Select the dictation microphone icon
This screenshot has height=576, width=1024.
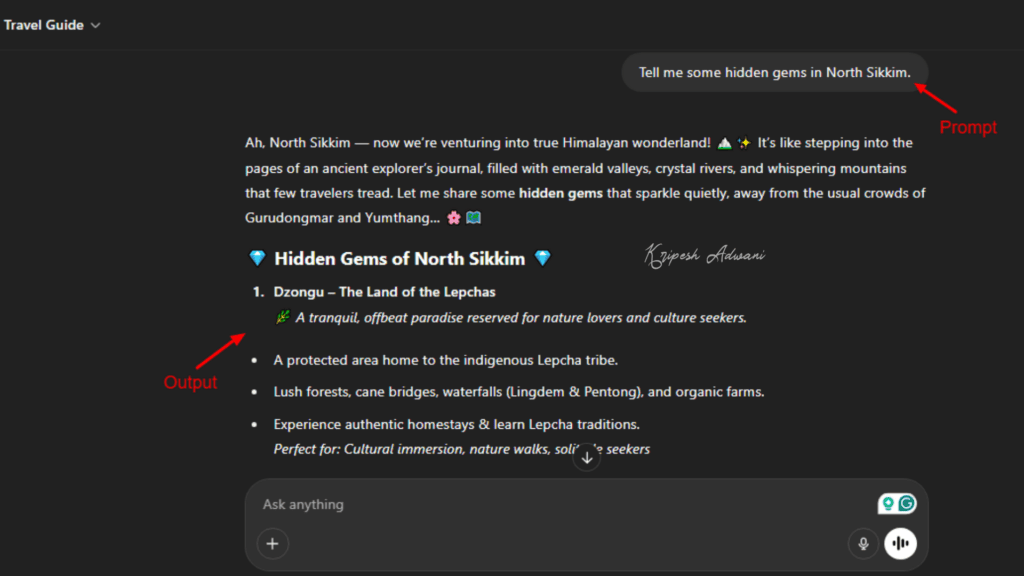point(862,543)
